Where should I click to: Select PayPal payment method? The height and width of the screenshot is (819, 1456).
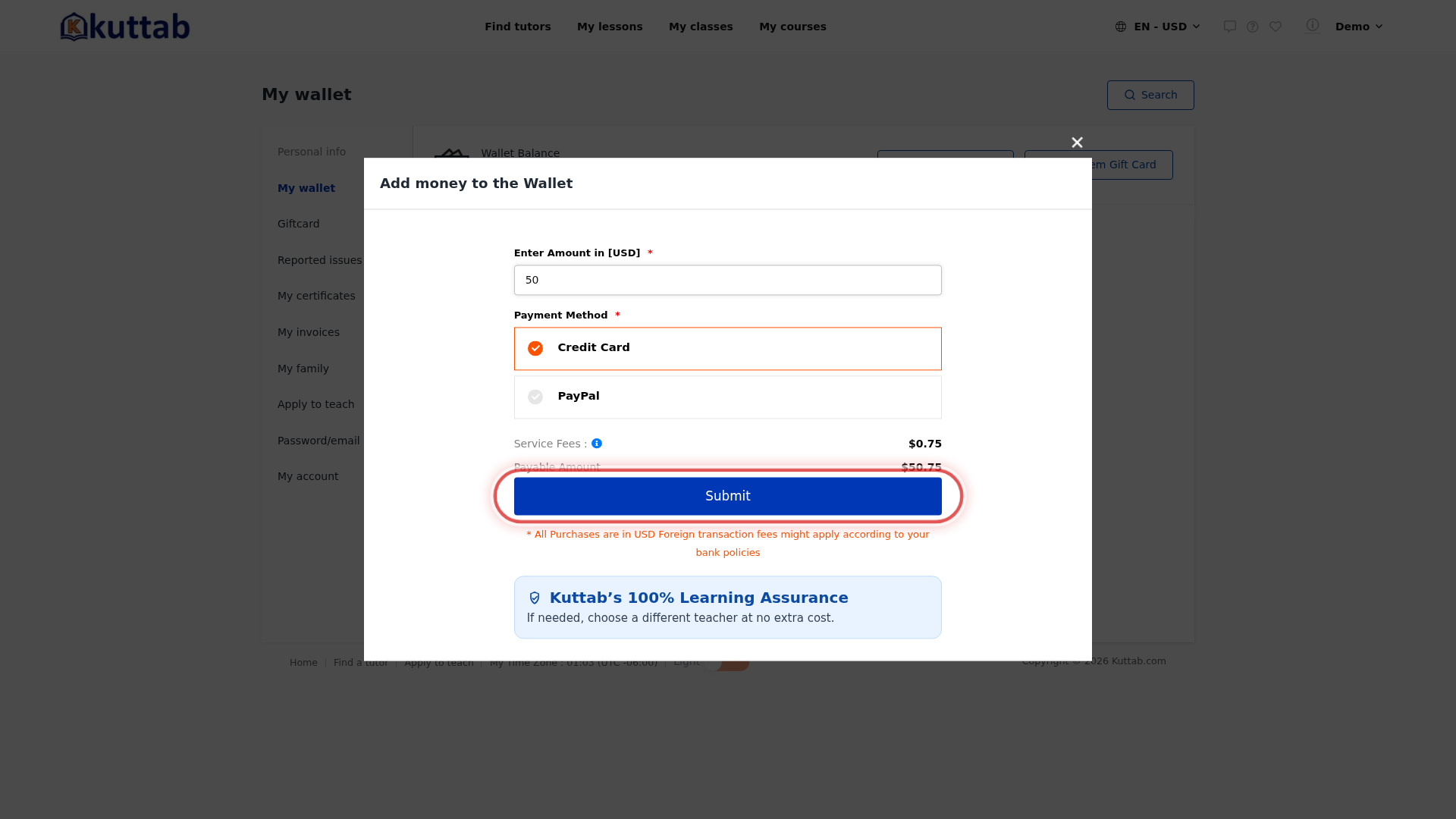[x=728, y=397]
